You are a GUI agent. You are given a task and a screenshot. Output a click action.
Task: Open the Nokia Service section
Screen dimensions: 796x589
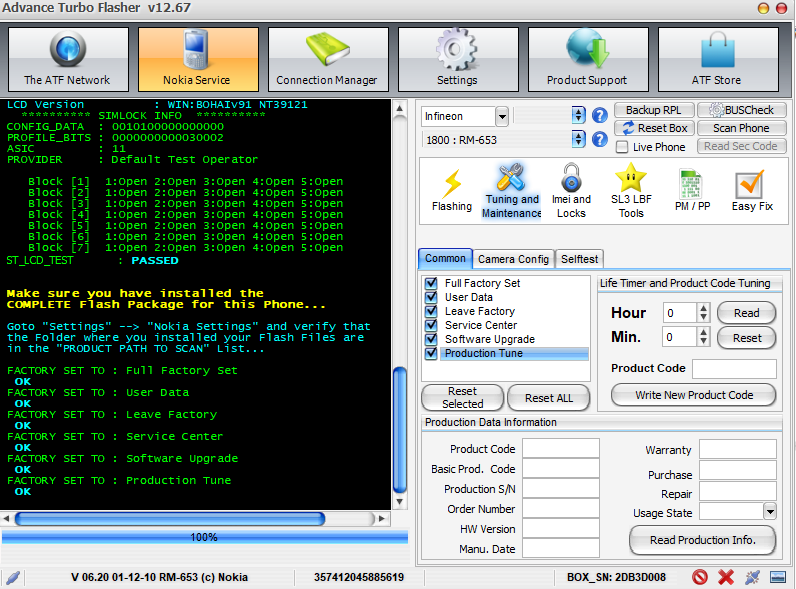pyautogui.click(x=198, y=59)
